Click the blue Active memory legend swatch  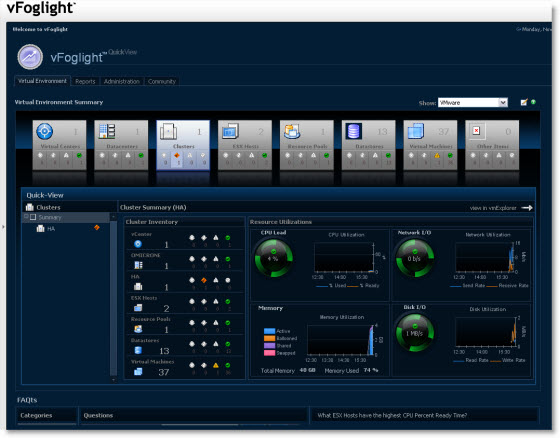tap(269, 331)
